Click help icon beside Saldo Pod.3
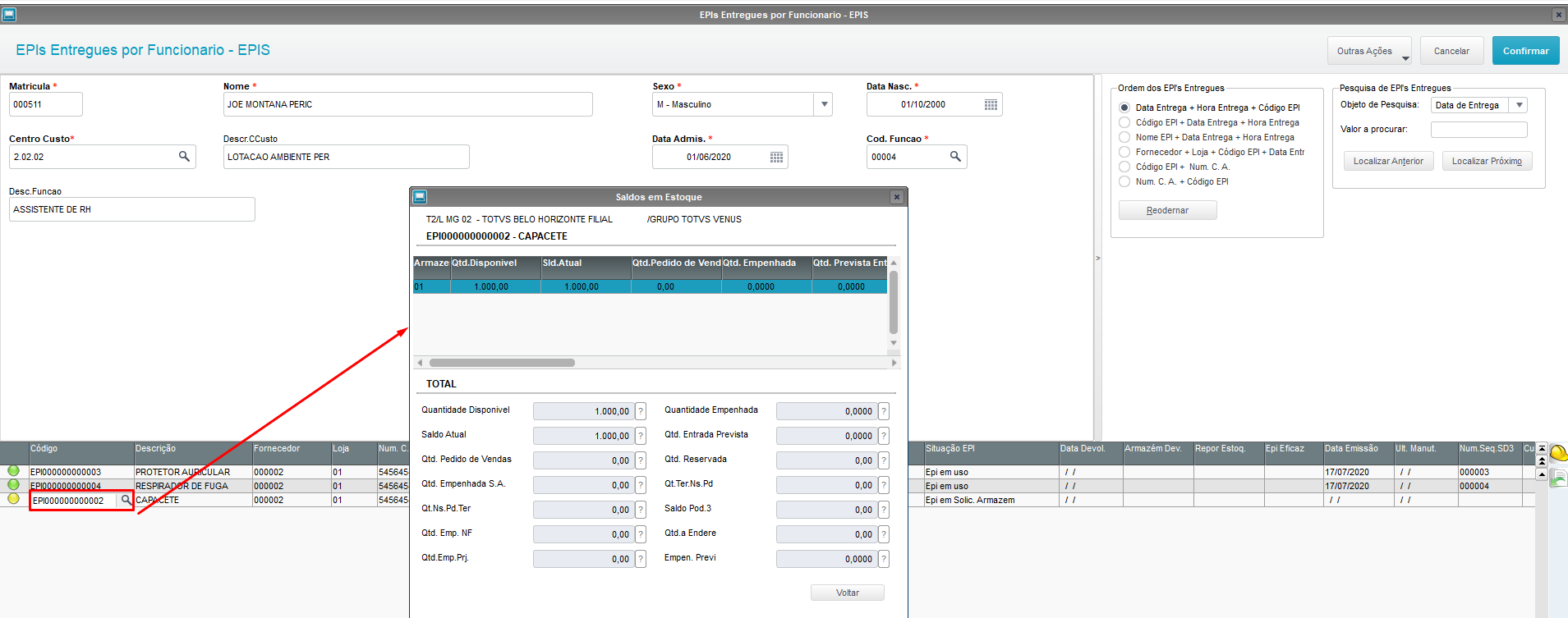 884,510
